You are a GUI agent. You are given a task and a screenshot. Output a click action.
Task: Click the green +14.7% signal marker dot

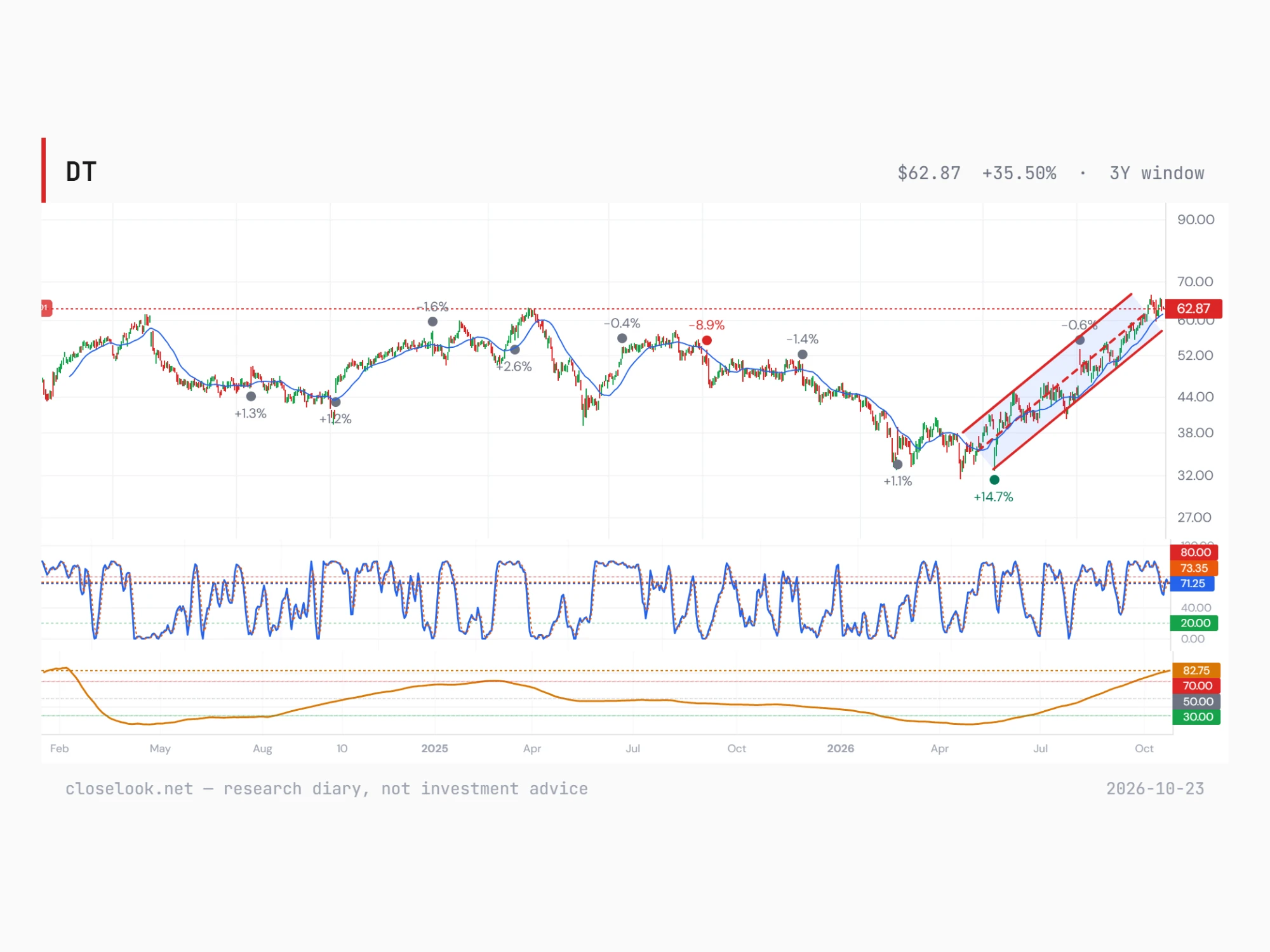(x=994, y=480)
